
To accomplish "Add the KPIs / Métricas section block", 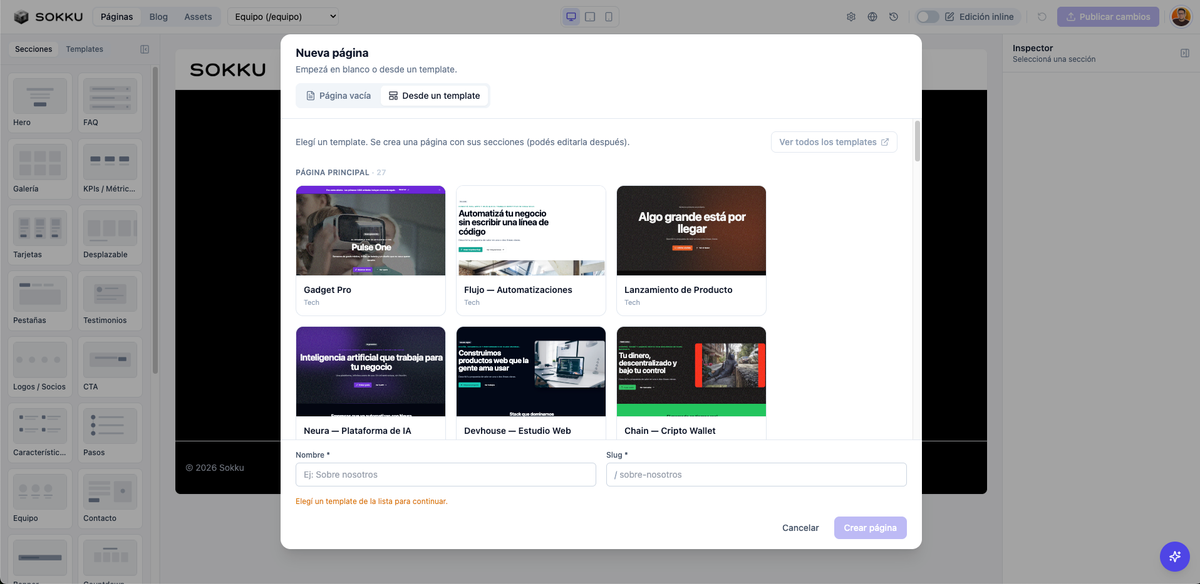I will click(x=110, y=168).
